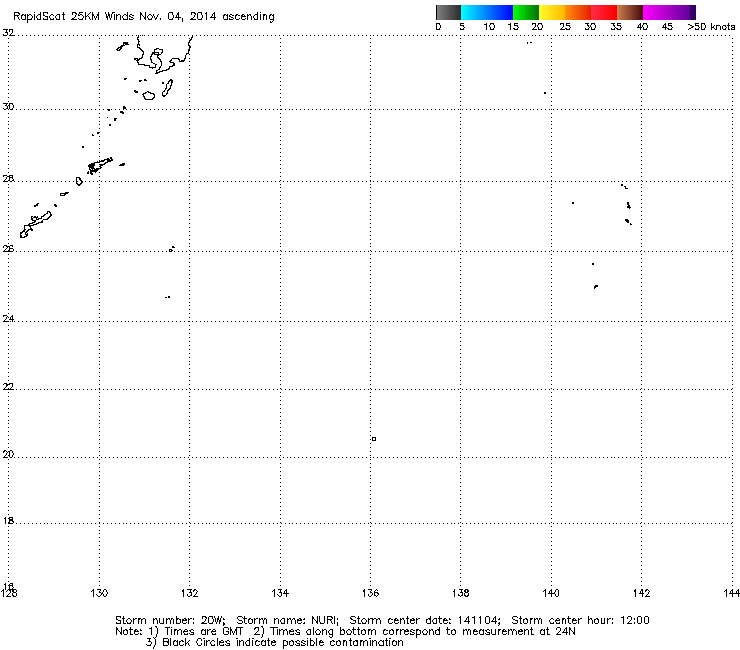
Task: Click the green 15-20 knots color segment
Action: pos(526,12)
